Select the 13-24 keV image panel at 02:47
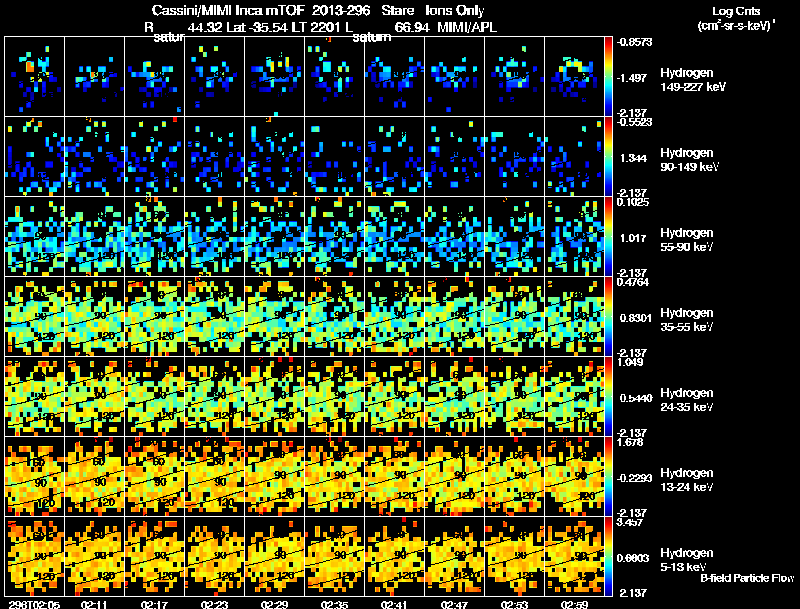This screenshot has height=609, width=800. pos(454,477)
